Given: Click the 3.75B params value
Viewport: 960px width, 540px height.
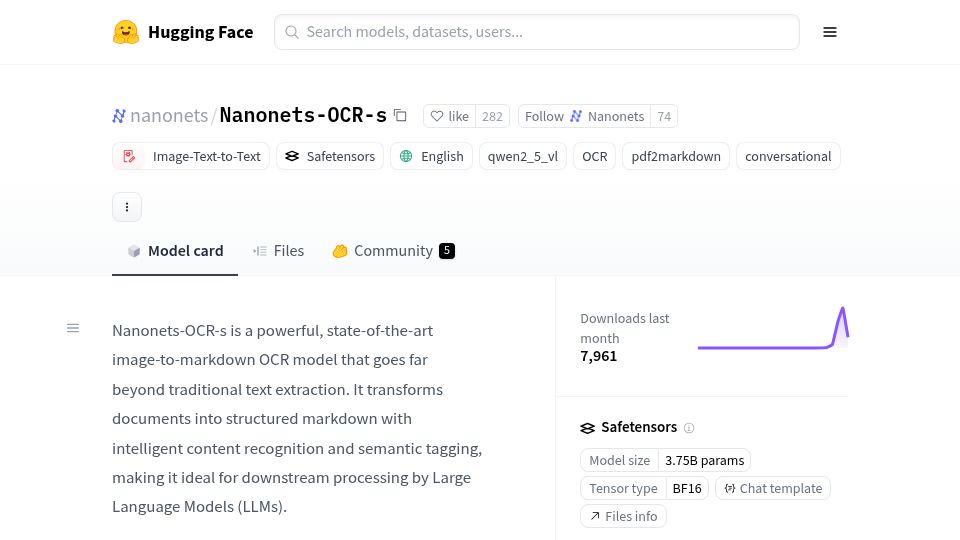Looking at the screenshot, I should pyautogui.click(x=705, y=460).
